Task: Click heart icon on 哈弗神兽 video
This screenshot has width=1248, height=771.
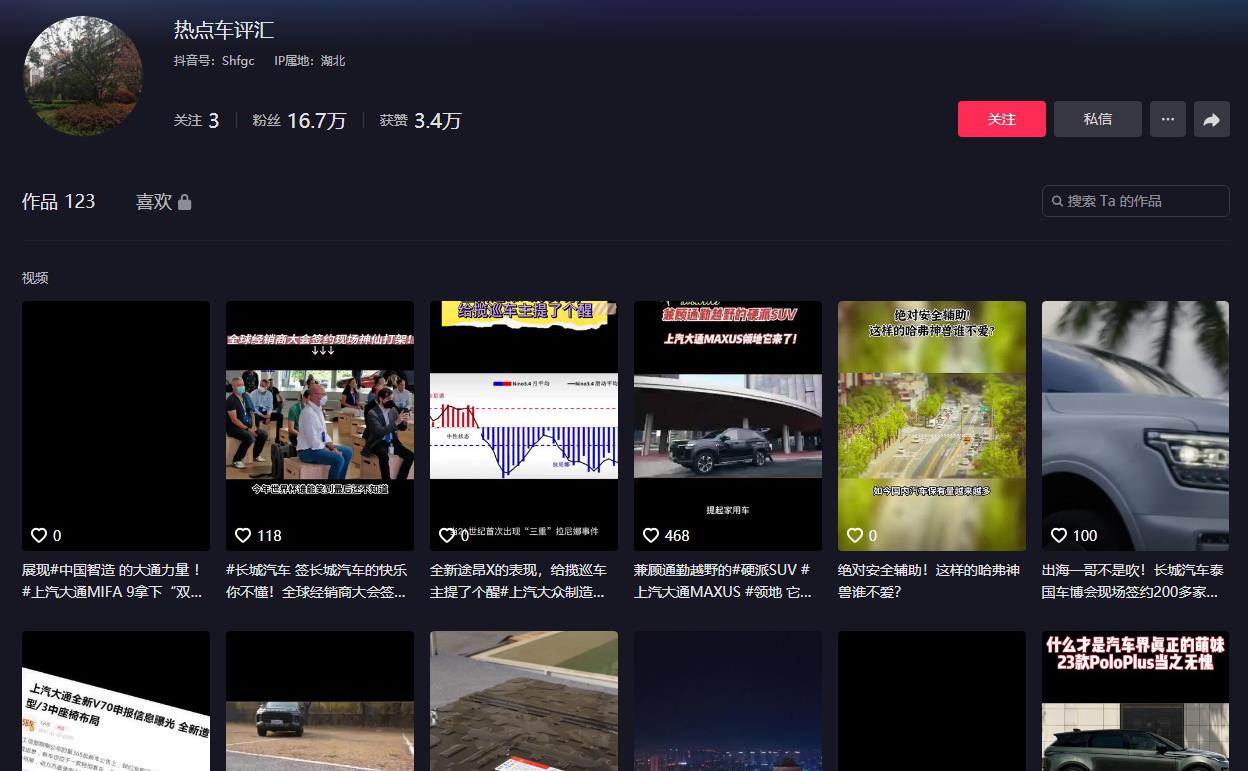Action: click(x=855, y=535)
